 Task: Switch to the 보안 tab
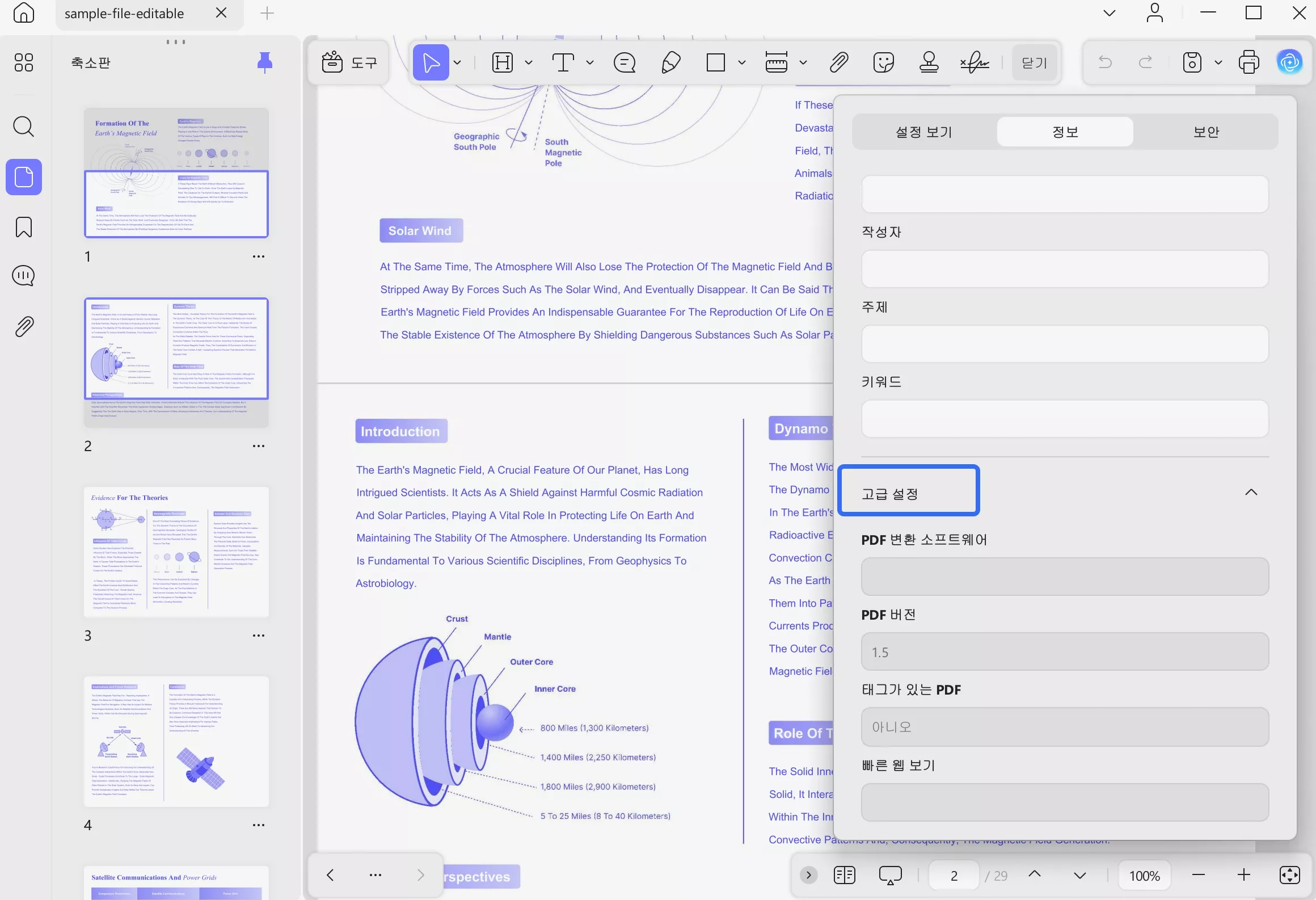click(1205, 132)
